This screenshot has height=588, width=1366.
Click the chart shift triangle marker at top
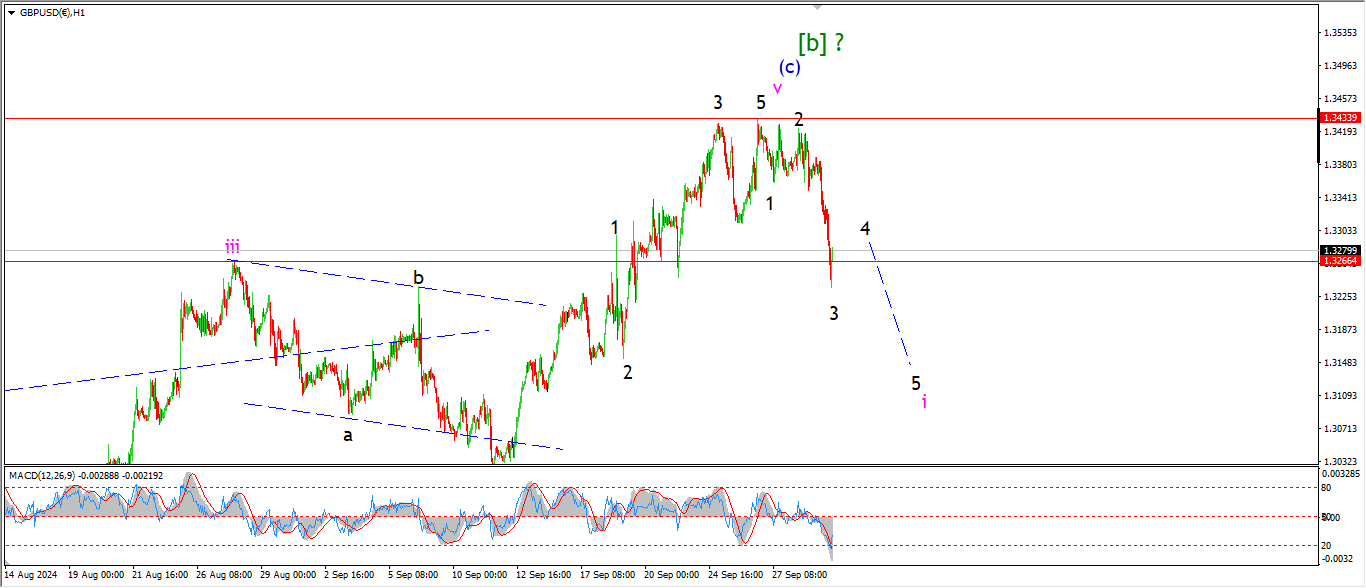[x=818, y=7]
